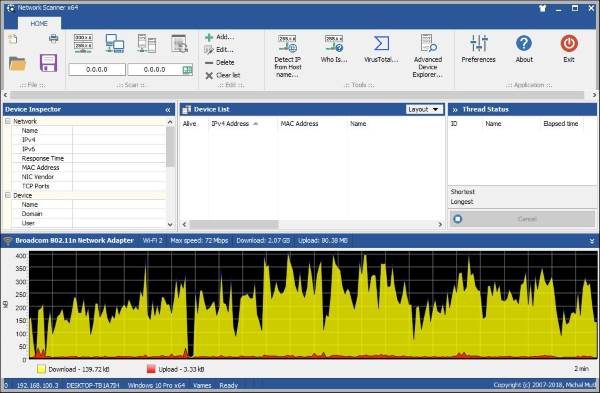Open the Layout dropdown

click(x=424, y=109)
